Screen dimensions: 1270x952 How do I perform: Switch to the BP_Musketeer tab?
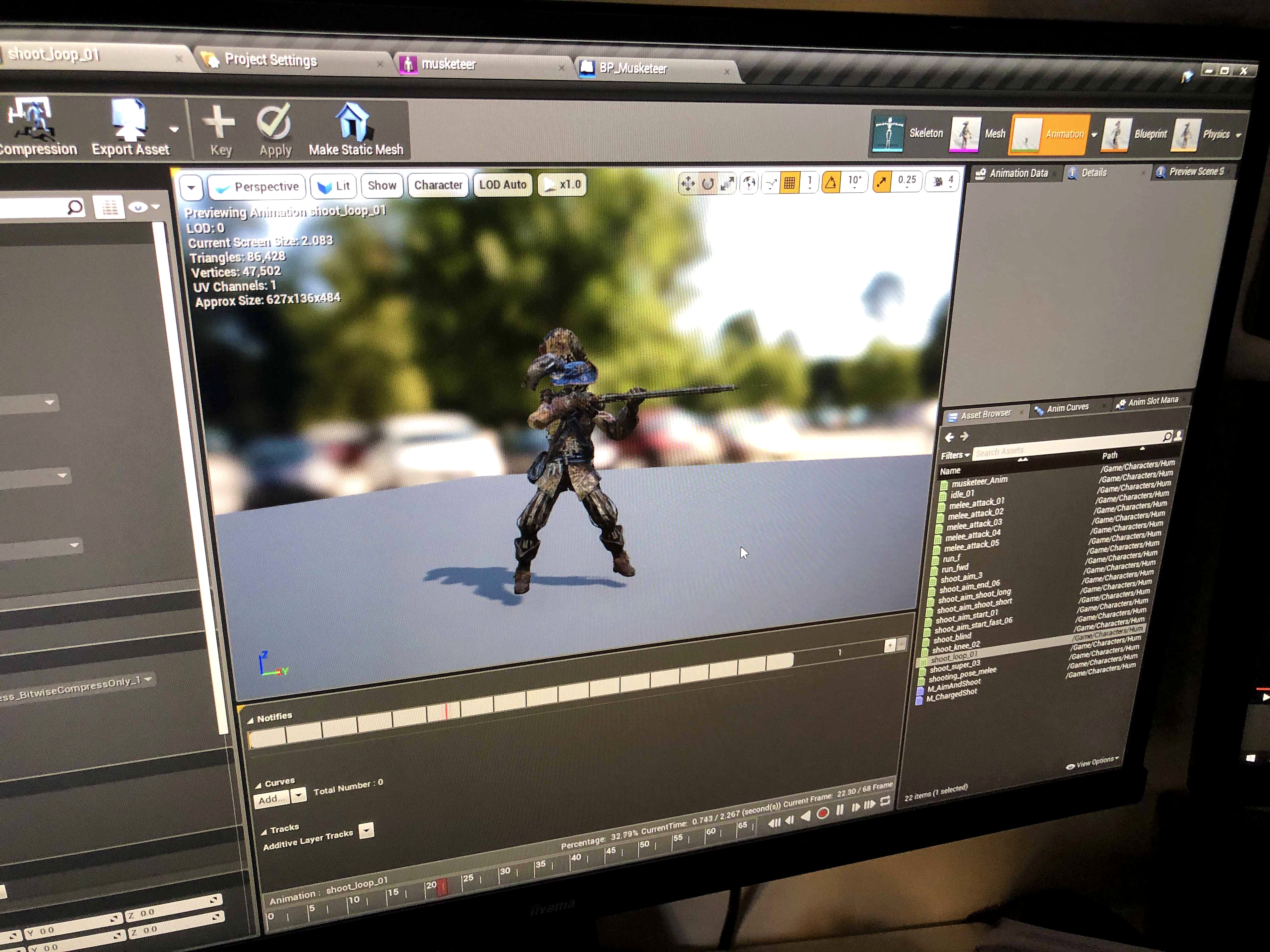click(x=633, y=68)
